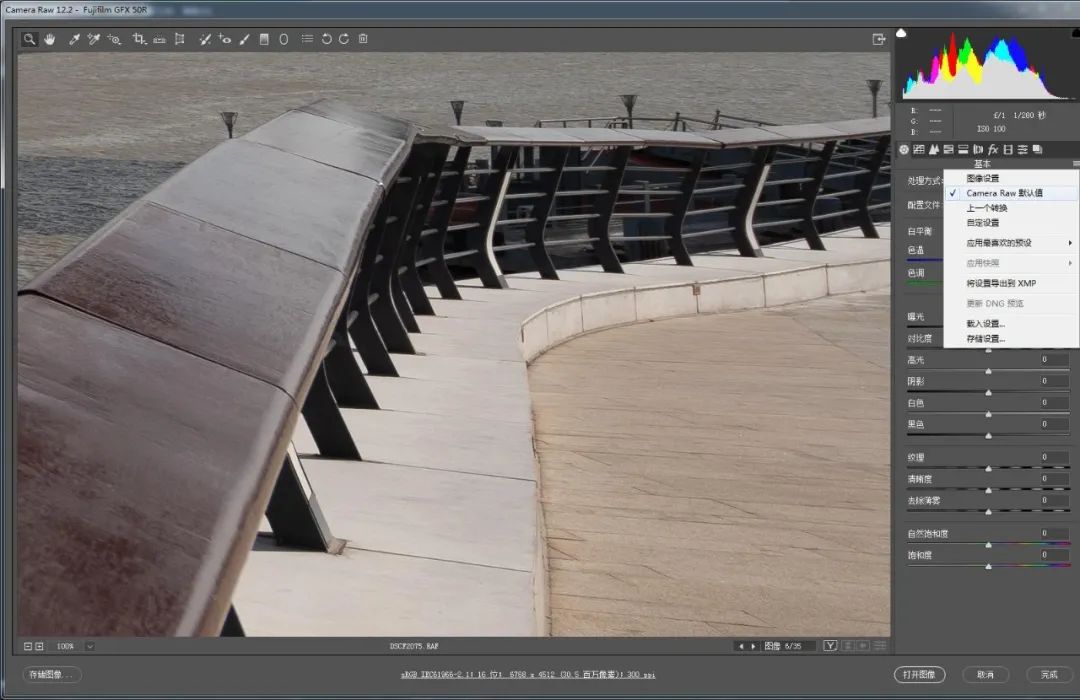Click the trash delete icon

click(363, 39)
